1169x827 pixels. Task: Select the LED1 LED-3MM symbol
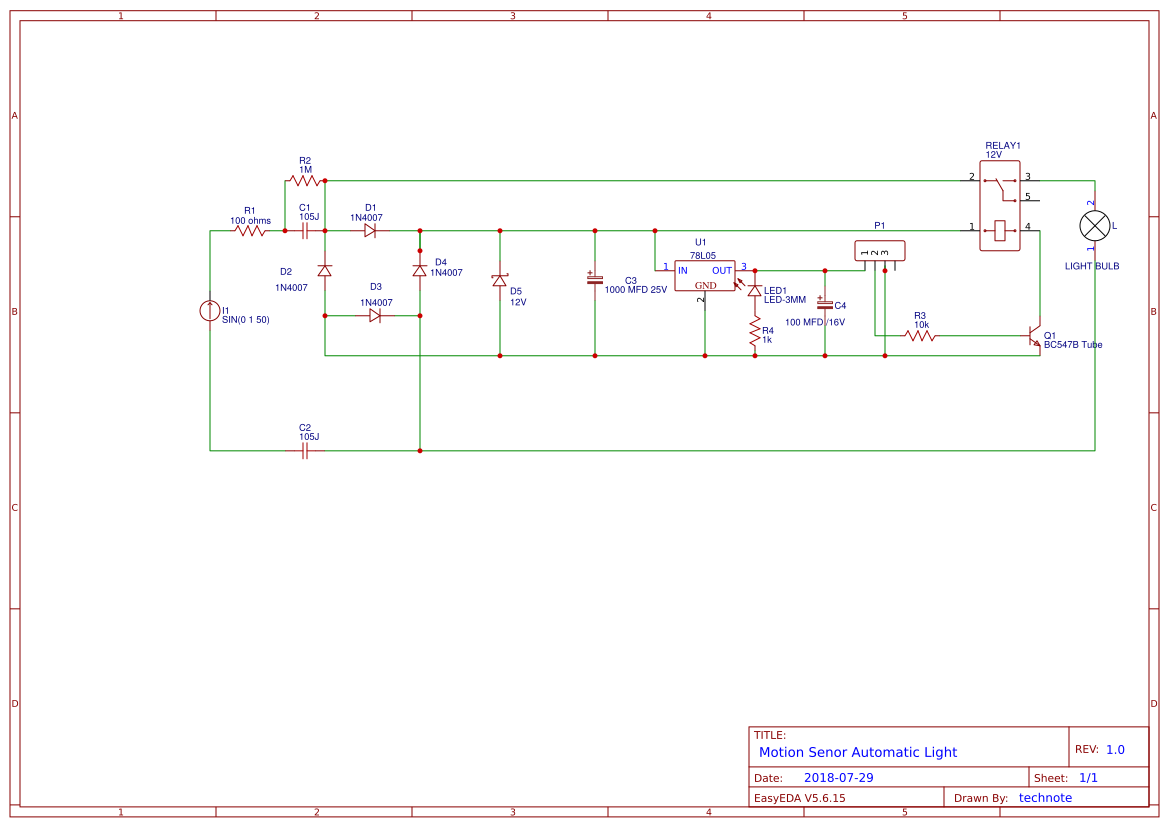pos(757,289)
